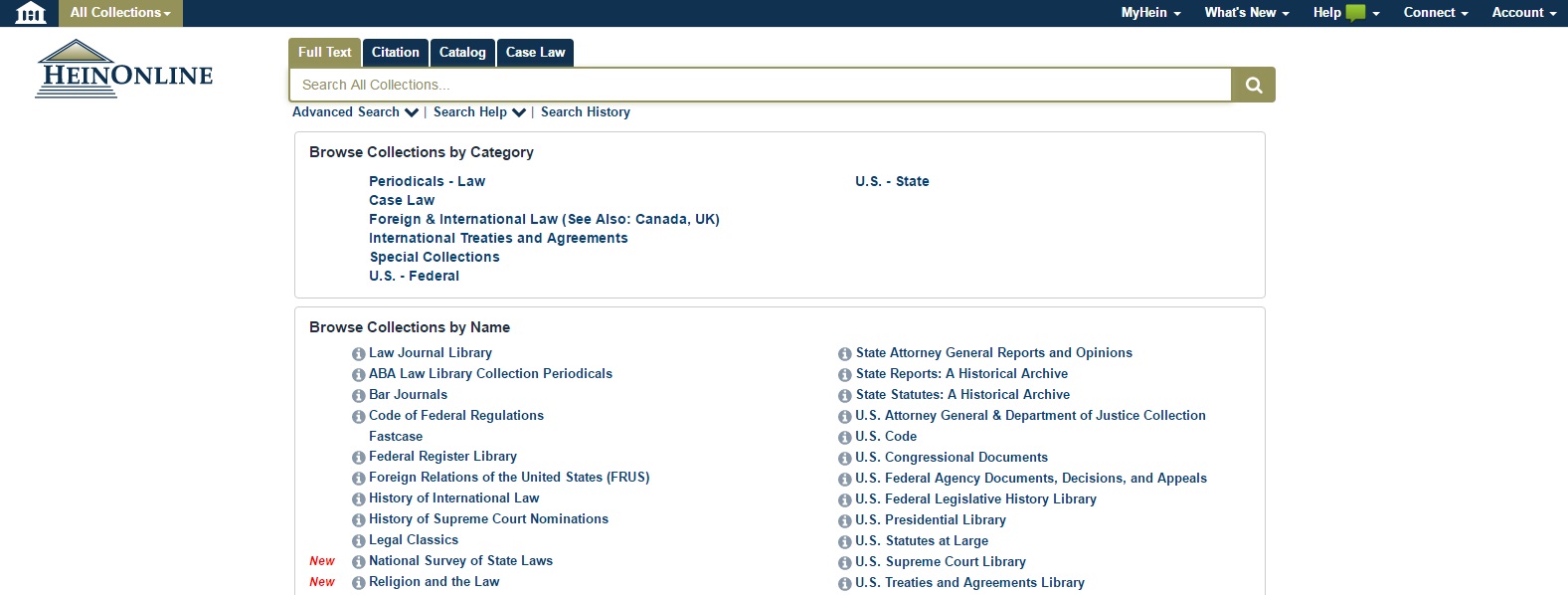Click the HeinOnline logo

pyautogui.click(x=124, y=69)
